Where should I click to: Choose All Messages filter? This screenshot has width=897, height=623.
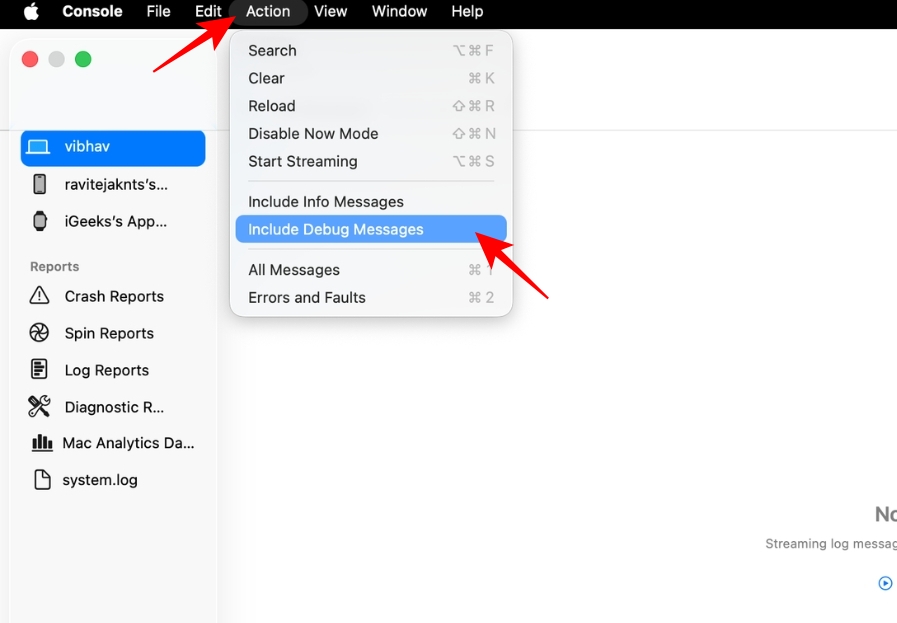point(371,269)
